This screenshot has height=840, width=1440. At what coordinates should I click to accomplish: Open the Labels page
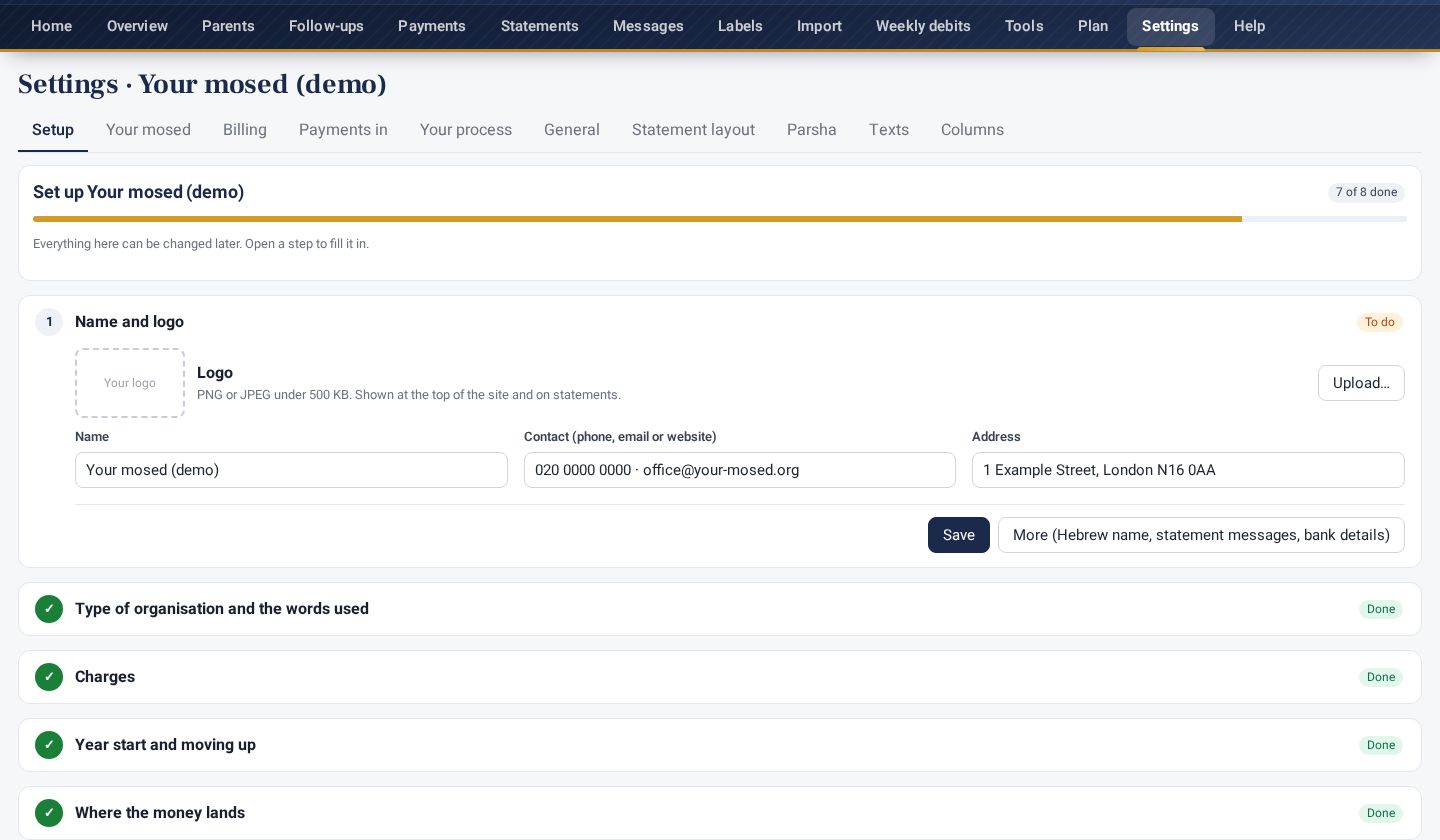[740, 26]
